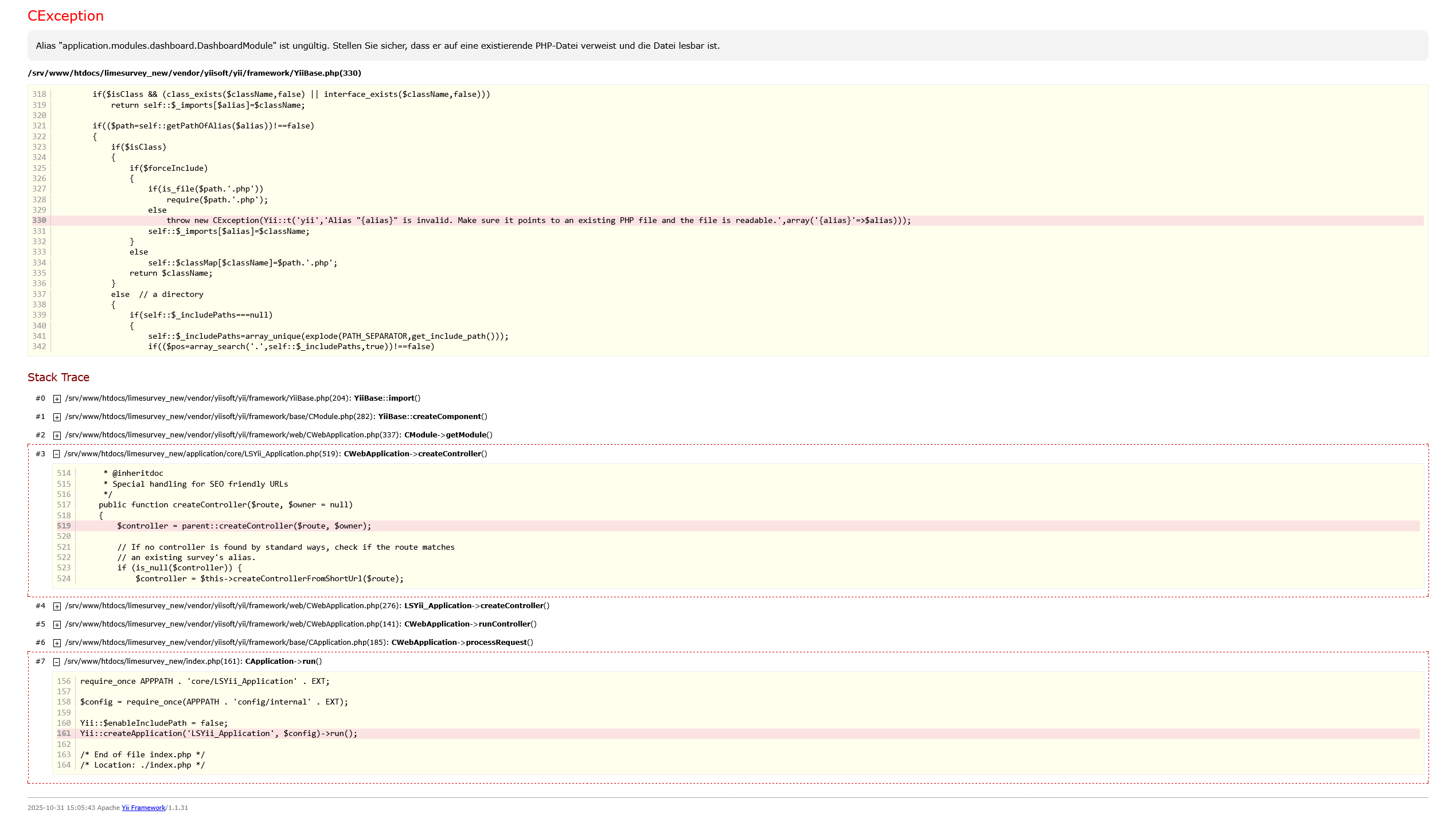Click YiiBase.php(204) trace file path
1456x818 pixels.
click(206, 398)
